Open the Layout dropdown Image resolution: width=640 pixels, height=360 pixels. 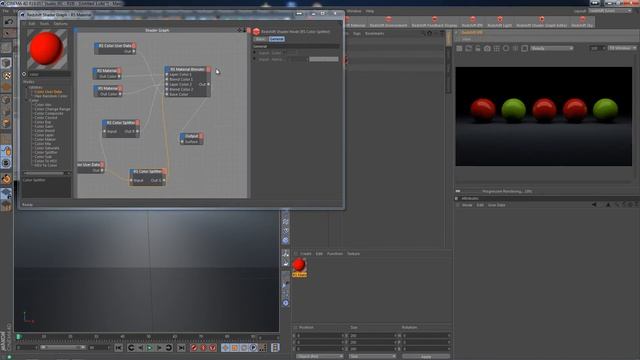611,11
